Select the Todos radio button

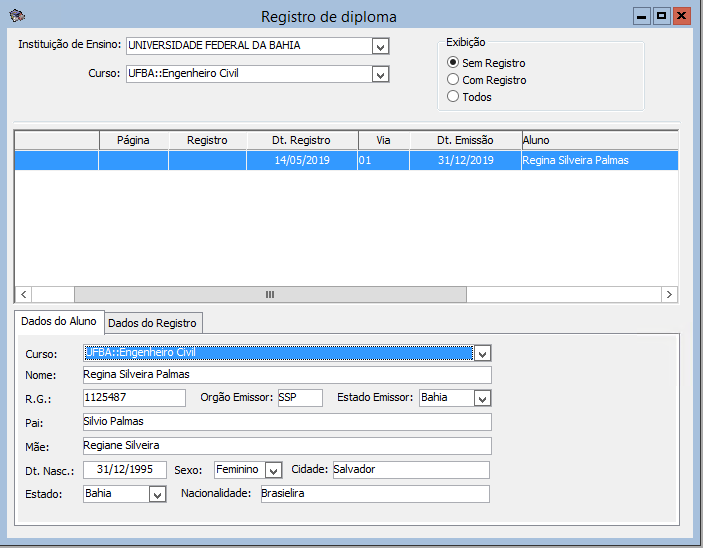pos(453,97)
